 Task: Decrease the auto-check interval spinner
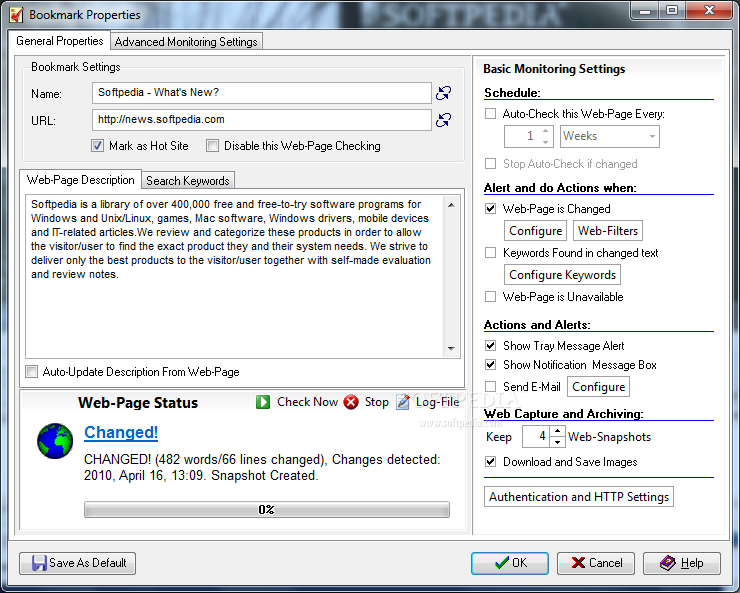point(546,142)
